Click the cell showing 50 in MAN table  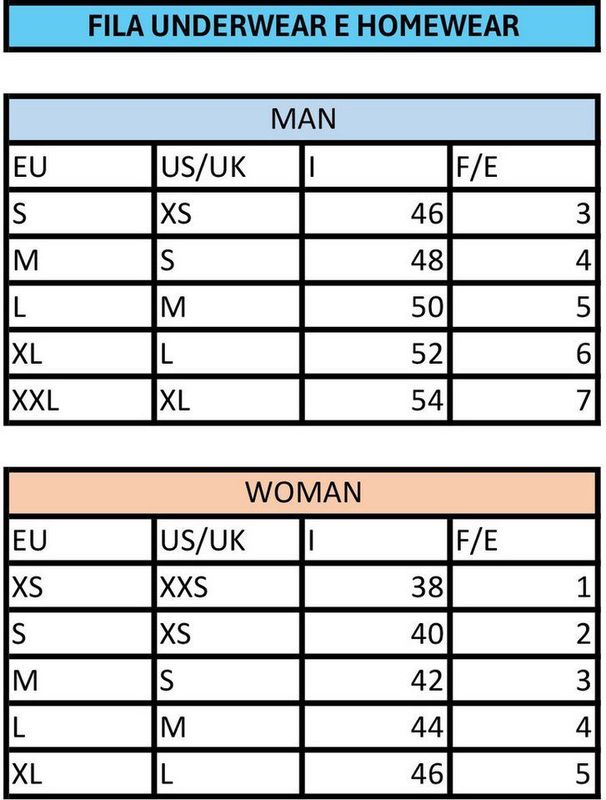click(x=375, y=307)
